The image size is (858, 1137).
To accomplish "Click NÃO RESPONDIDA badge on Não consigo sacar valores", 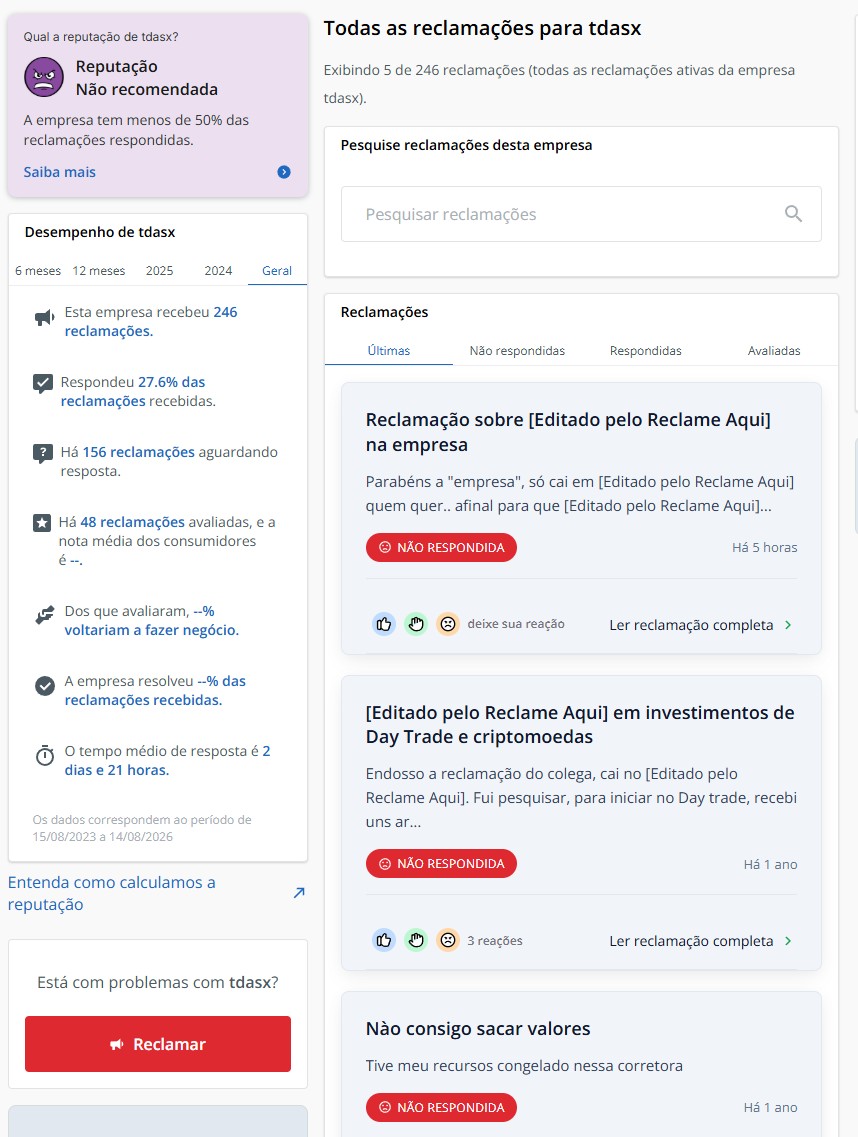I will pyautogui.click(x=441, y=1107).
